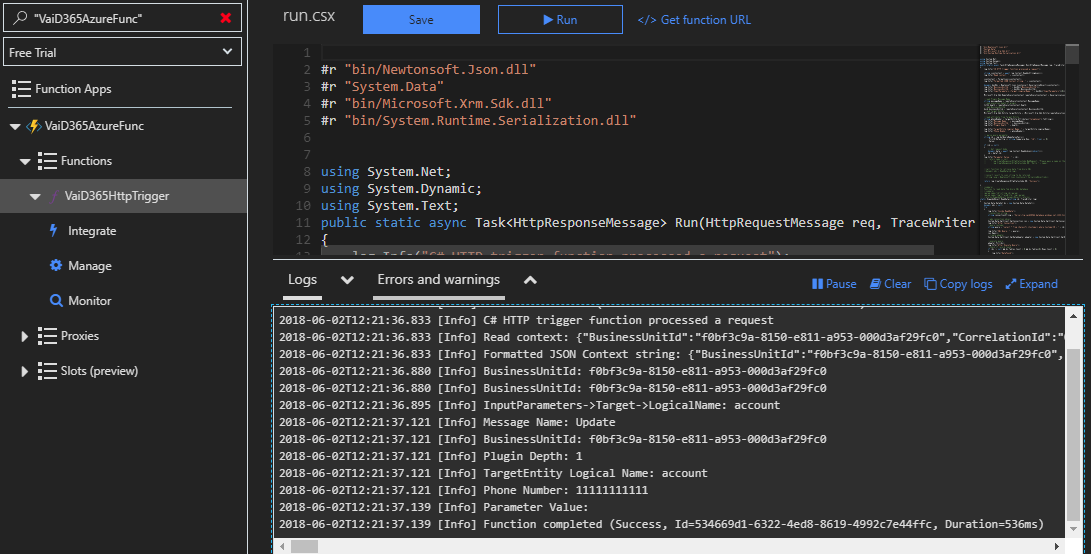Click the VaiD365AzureFunc lightning bolt icon
This screenshot has height=554, width=1091.
33,126
